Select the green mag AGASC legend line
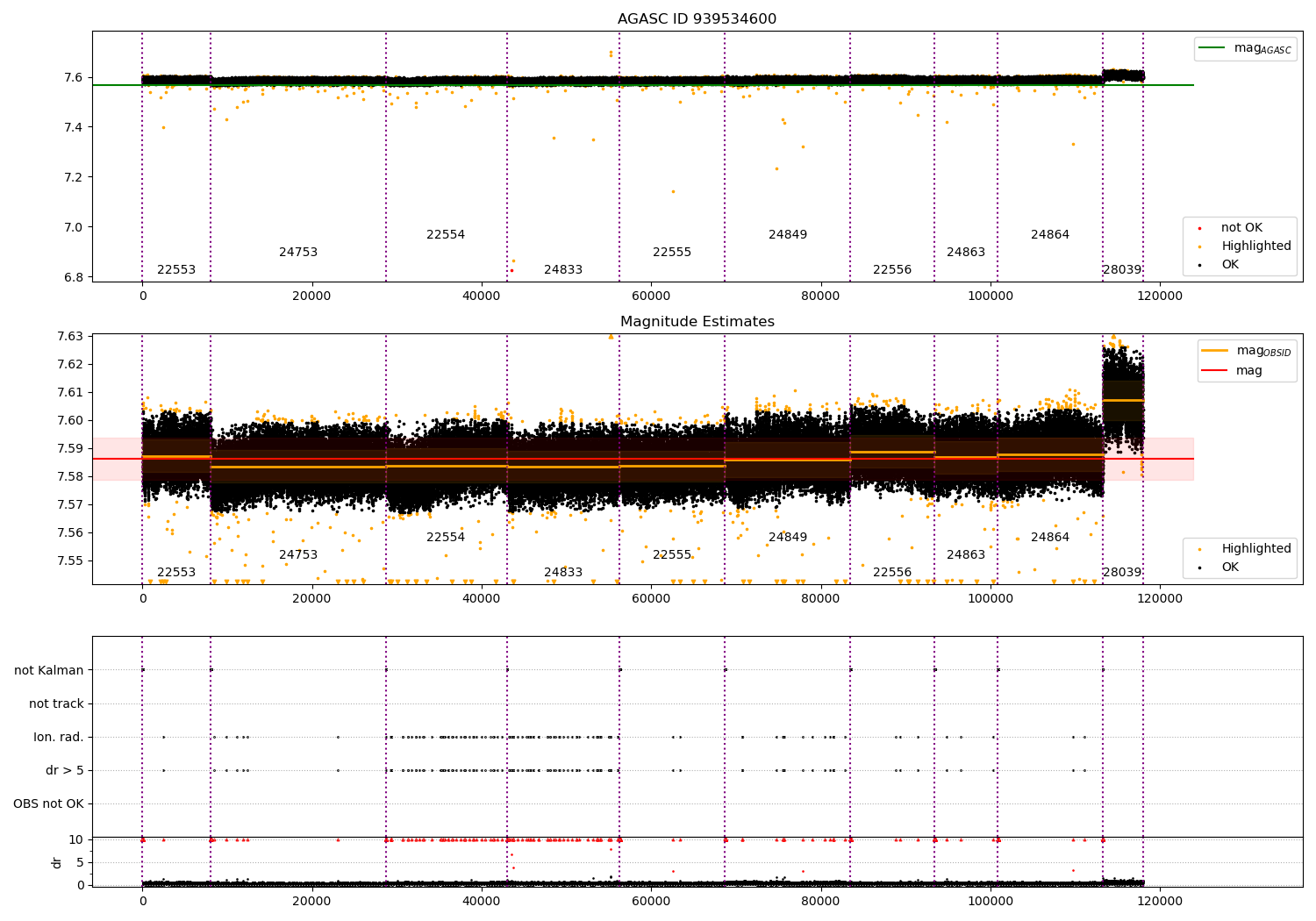Image resolution: width=1316 pixels, height=921 pixels. 1212,48
